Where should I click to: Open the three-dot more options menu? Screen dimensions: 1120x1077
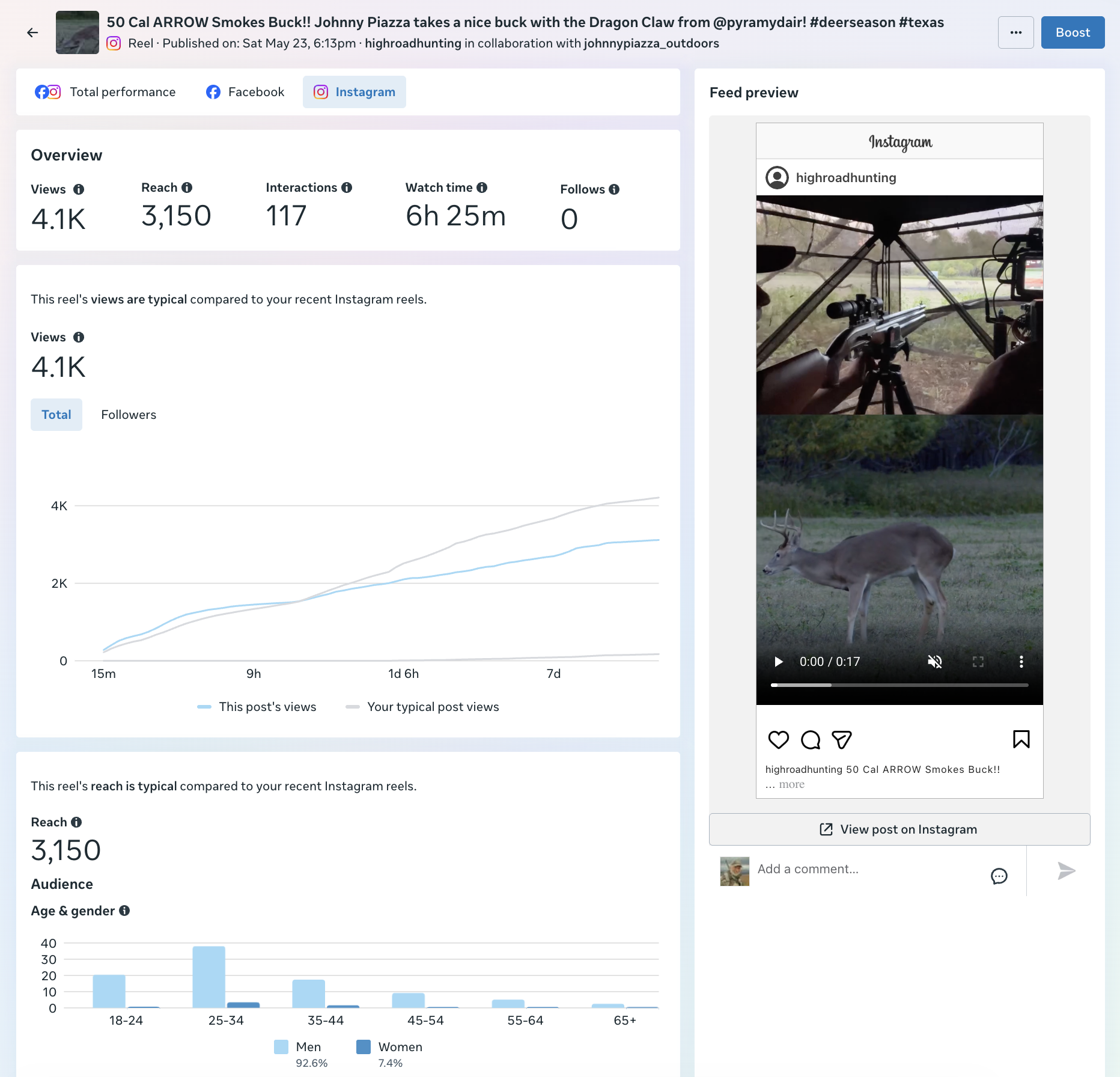(x=1015, y=32)
